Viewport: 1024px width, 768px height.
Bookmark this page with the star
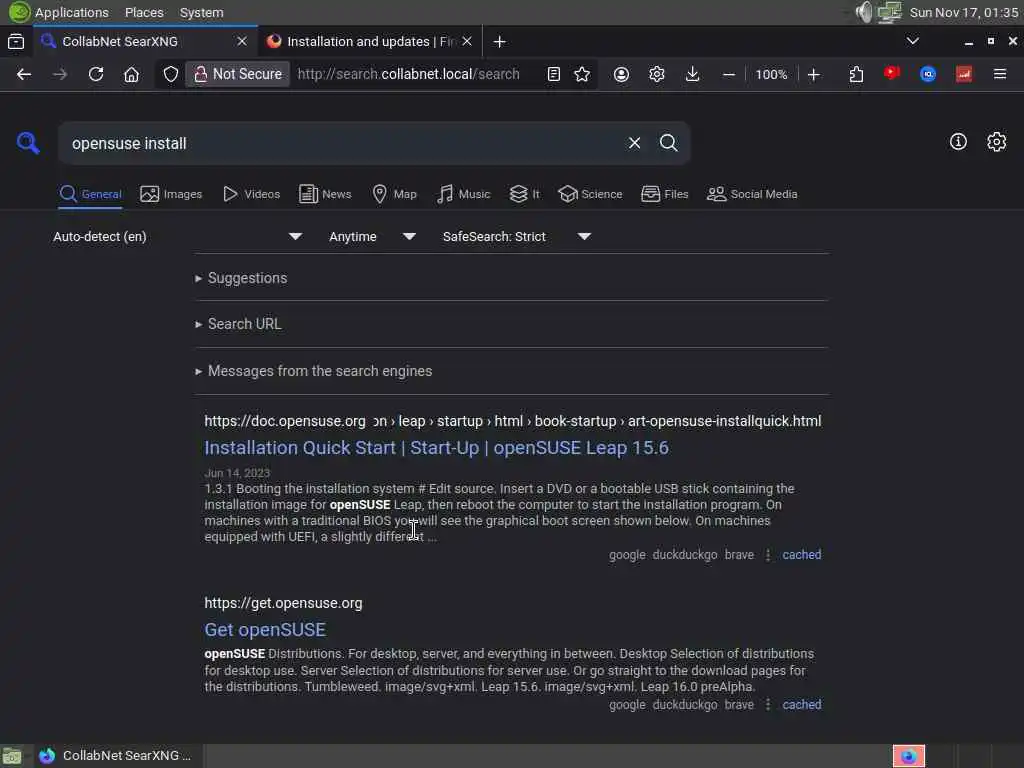coord(582,74)
